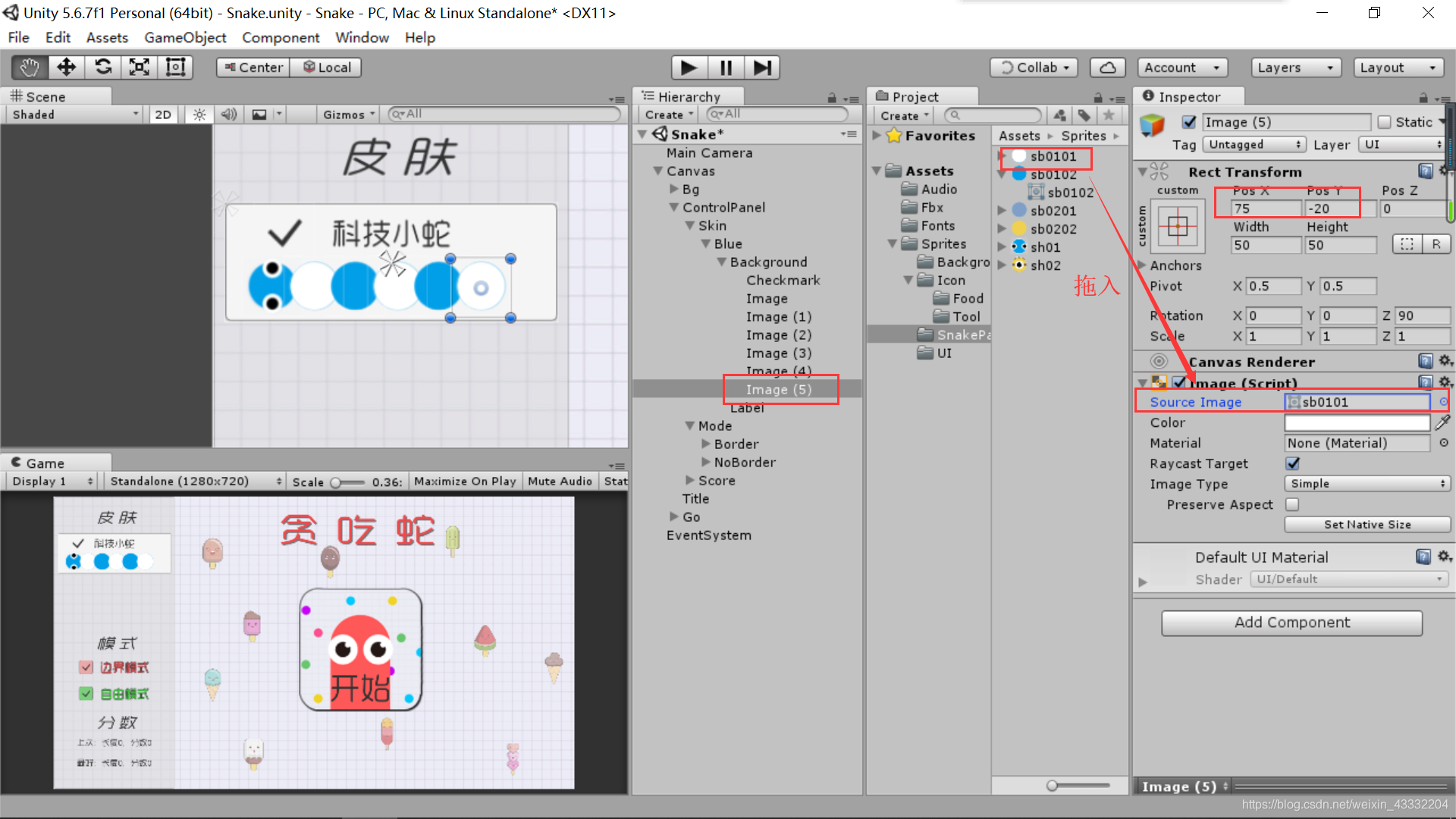The height and width of the screenshot is (819, 1456).
Task: Collapse the Canvas tree node
Action: tap(658, 171)
